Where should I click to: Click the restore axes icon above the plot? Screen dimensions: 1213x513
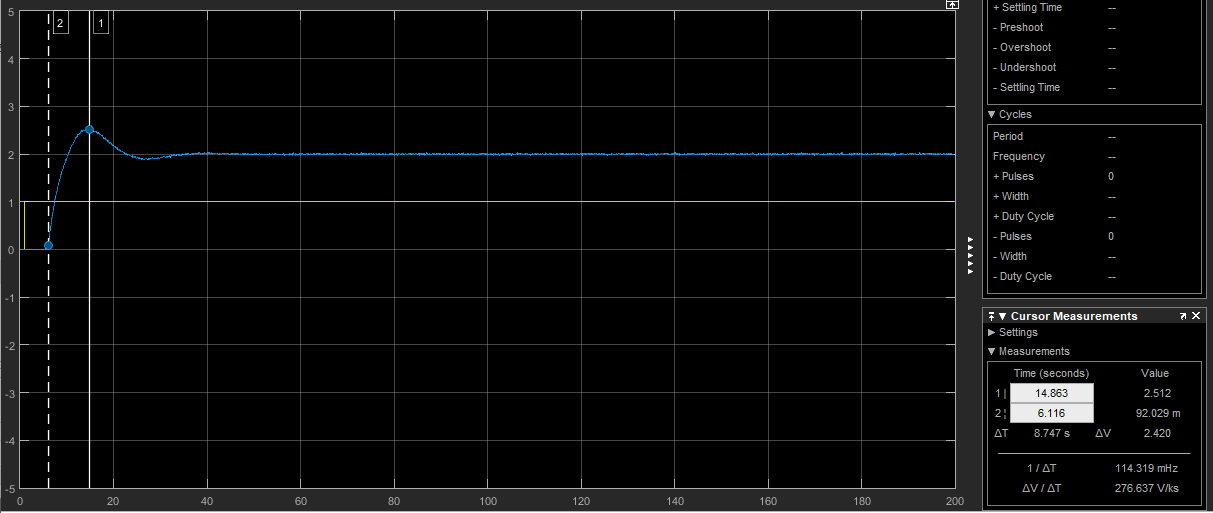(x=953, y=5)
